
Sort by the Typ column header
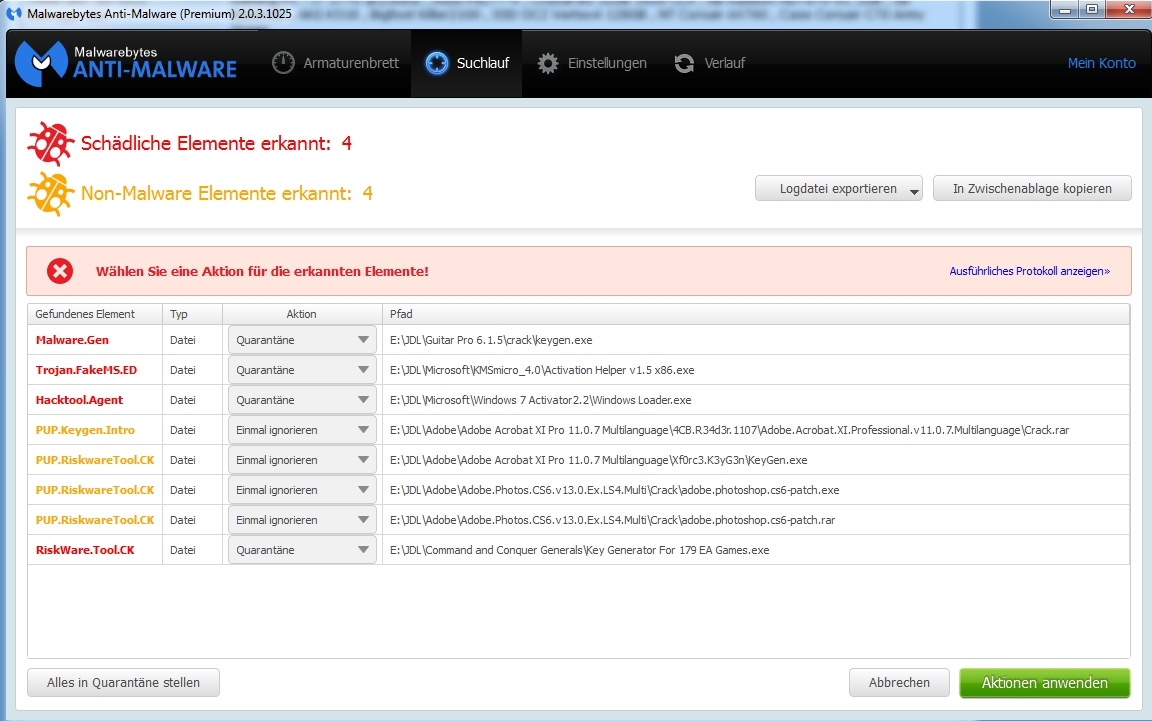(192, 314)
